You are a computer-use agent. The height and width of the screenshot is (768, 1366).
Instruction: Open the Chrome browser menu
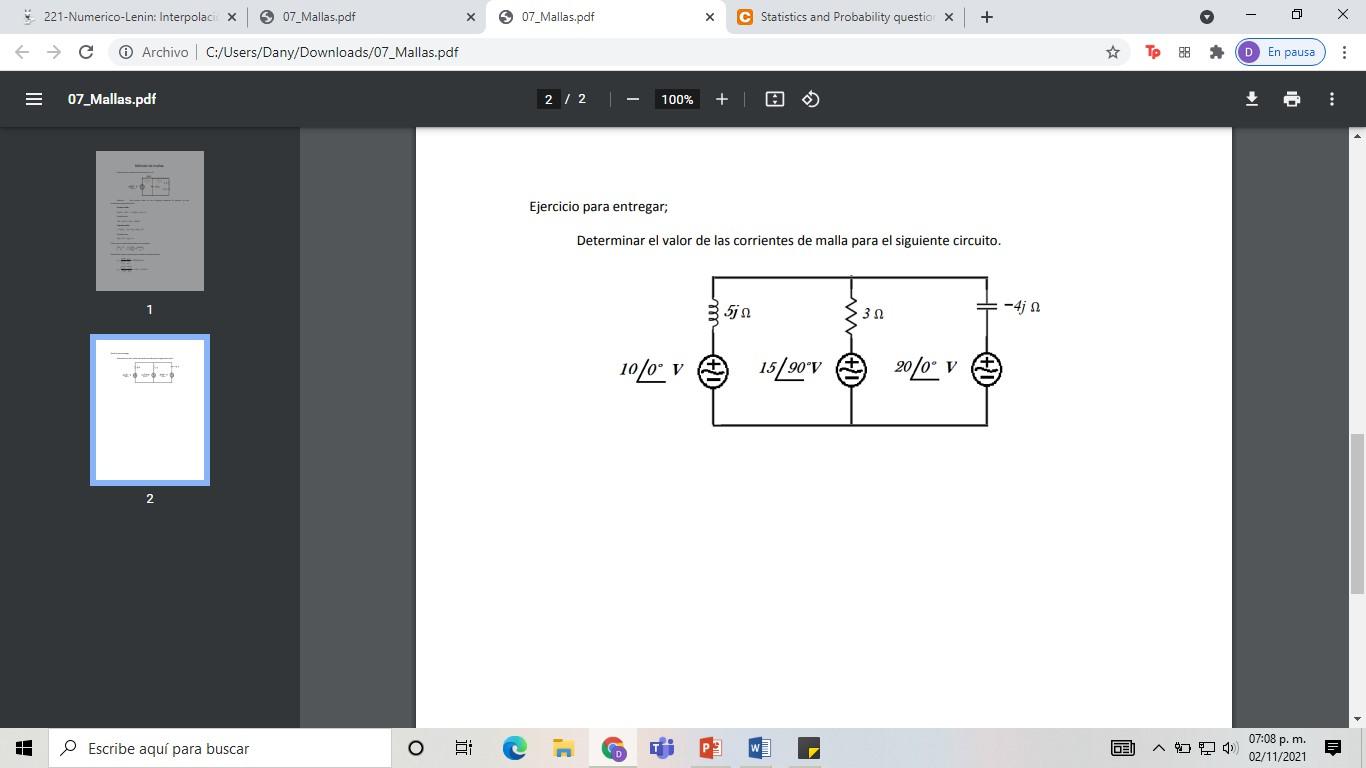pyautogui.click(x=1347, y=52)
